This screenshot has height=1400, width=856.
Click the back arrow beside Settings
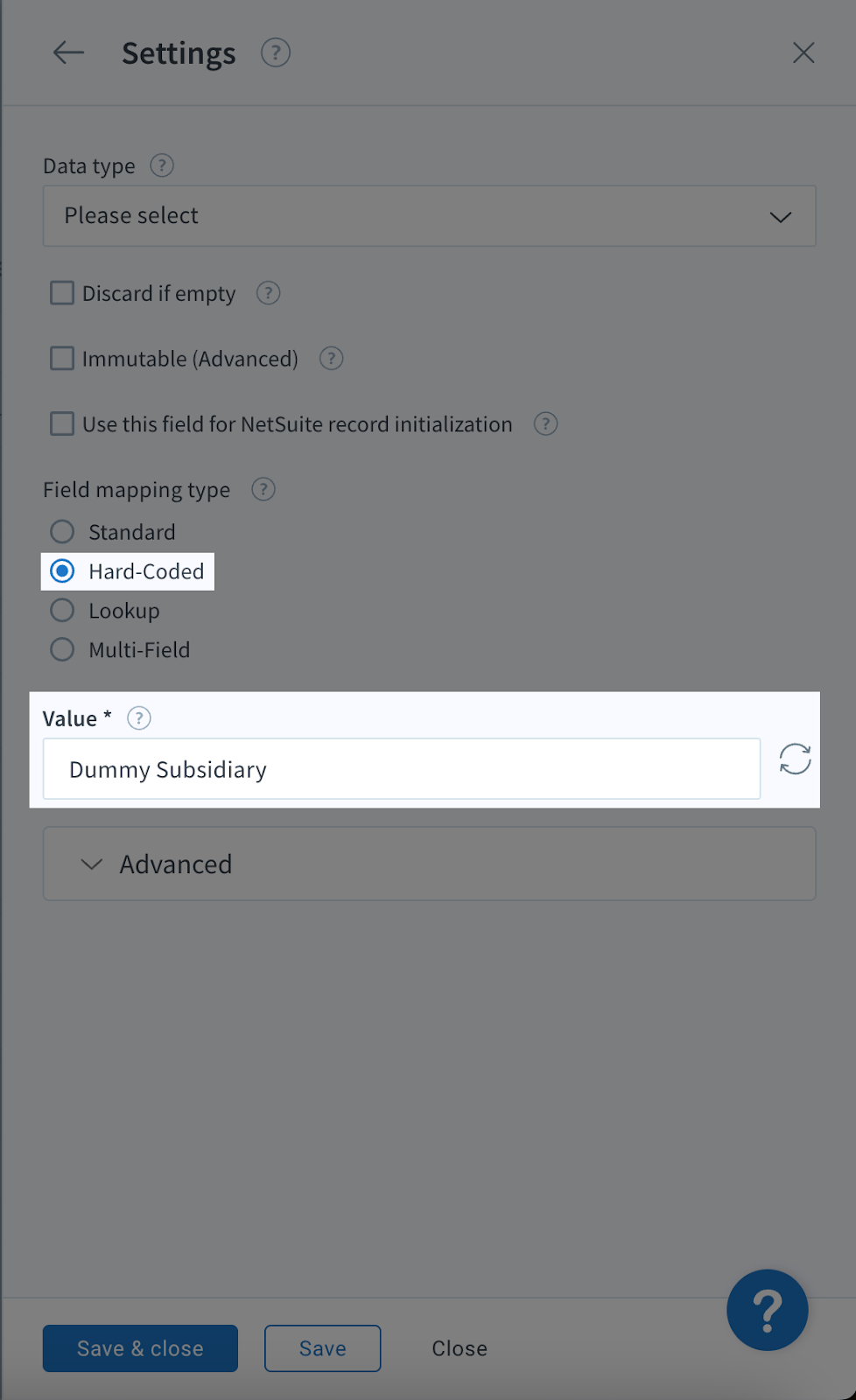coord(68,52)
